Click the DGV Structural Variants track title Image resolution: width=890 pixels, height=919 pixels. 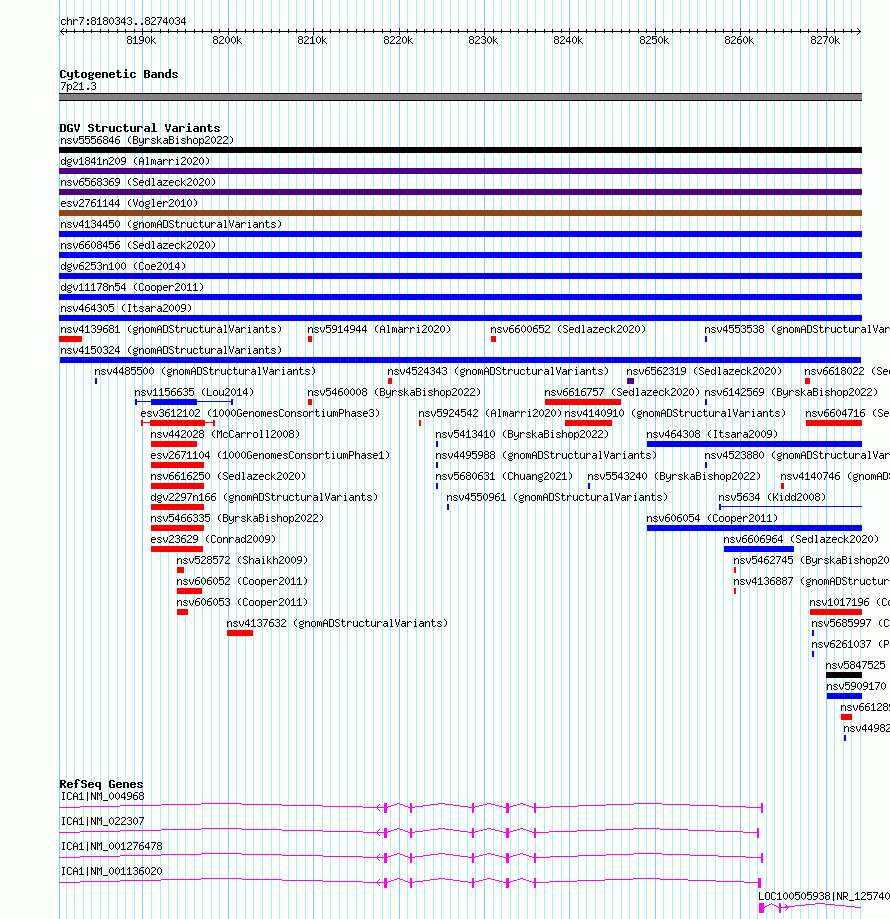click(x=140, y=128)
